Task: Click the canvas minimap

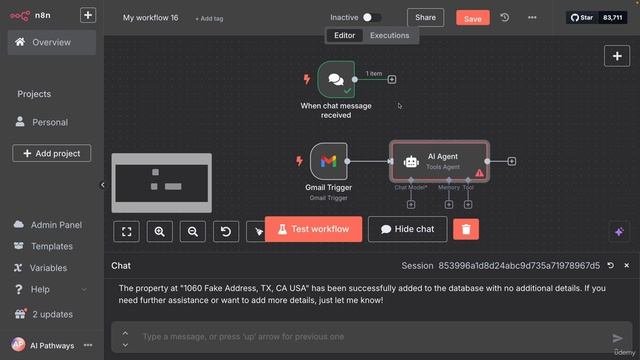Action: (x=162, y=183)
